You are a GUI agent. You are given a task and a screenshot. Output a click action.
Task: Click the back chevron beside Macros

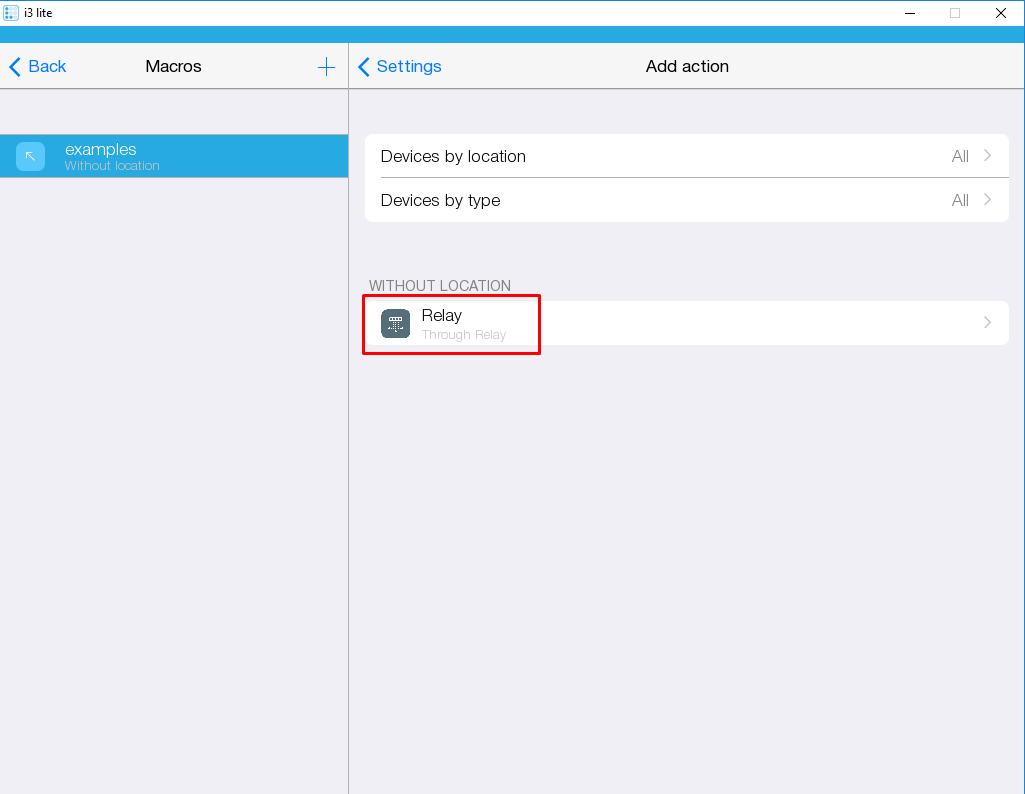(x=15, y=67)
